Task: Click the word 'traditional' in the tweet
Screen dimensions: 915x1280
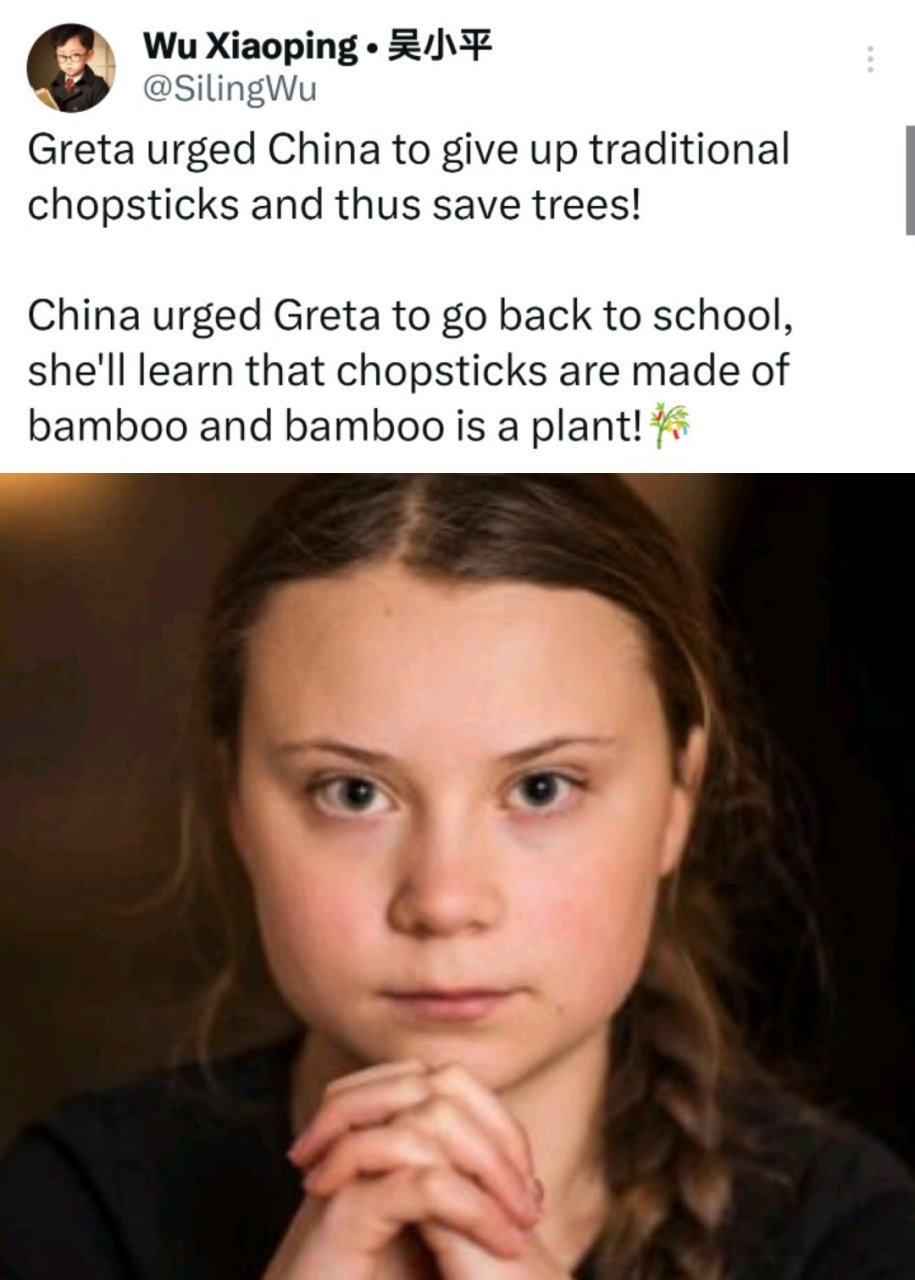Action: (x=689, y=150)
